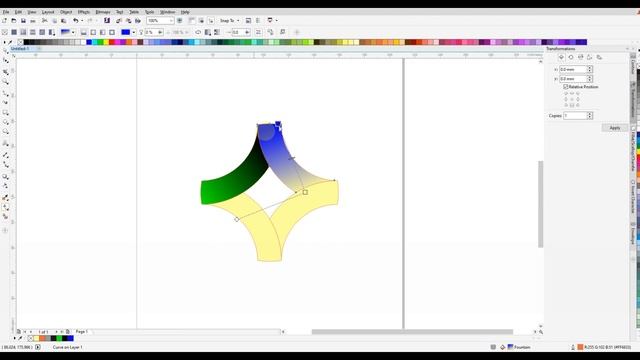Click the Print icon
640x360 pixels.
[33, 20]
